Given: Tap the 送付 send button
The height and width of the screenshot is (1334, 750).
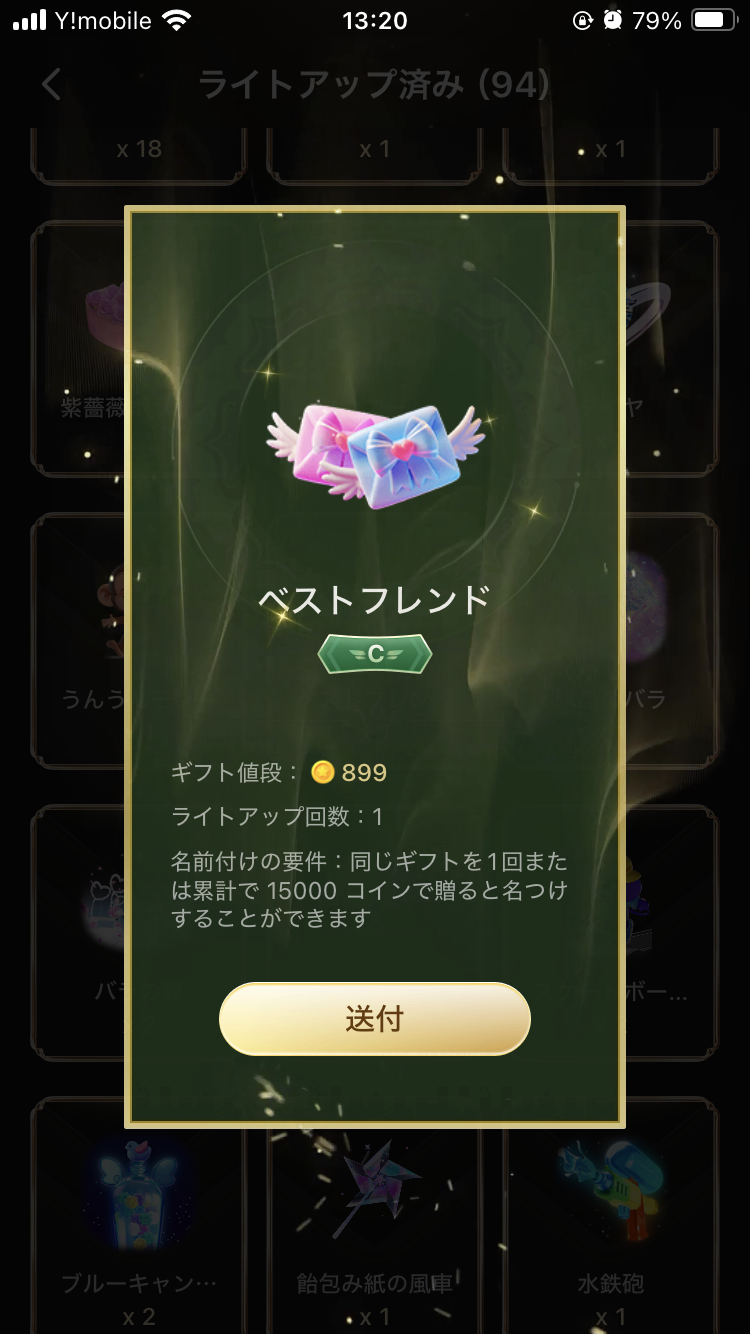Looking at the screenshot, I should coord(374,1018).
